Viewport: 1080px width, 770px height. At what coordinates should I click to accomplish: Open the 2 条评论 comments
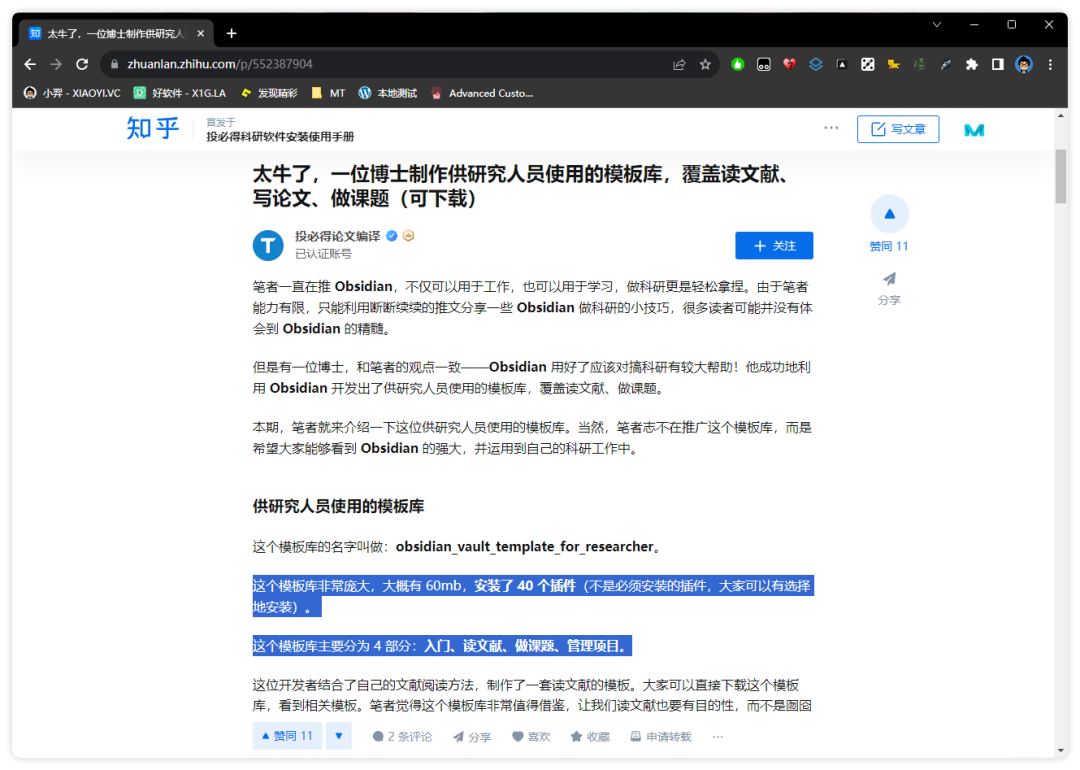click(x=402, y=736)
